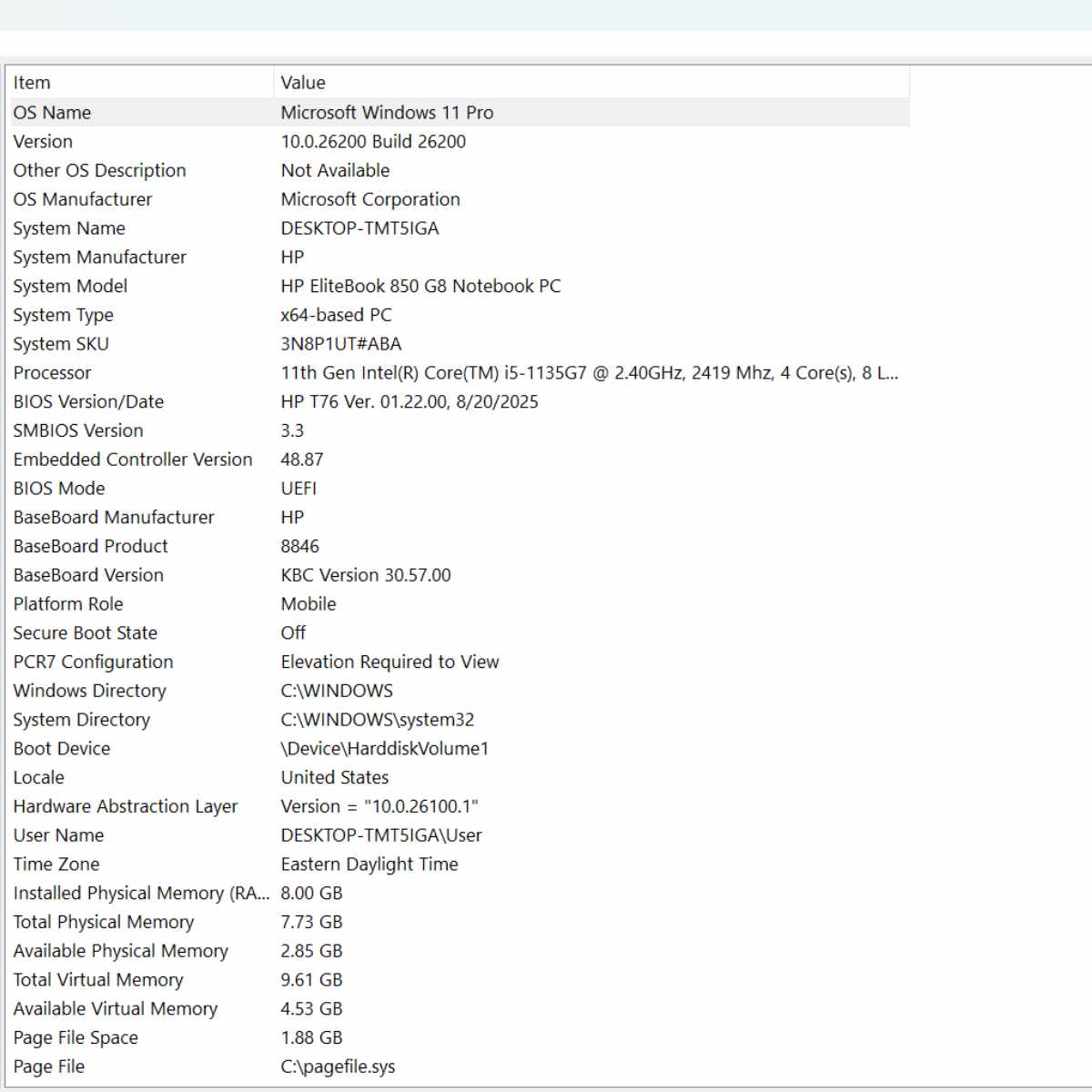Viewport: 1092px width, 1092px height.
Task: Select the BIOS Mode row label
Action: (59, 489)
